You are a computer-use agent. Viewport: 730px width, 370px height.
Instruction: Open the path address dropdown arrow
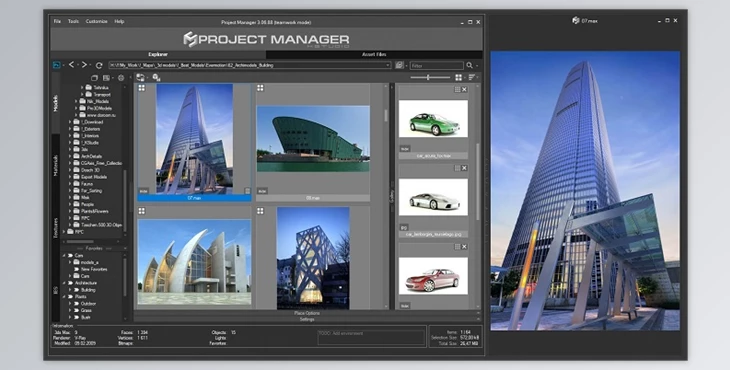(388, 66)
